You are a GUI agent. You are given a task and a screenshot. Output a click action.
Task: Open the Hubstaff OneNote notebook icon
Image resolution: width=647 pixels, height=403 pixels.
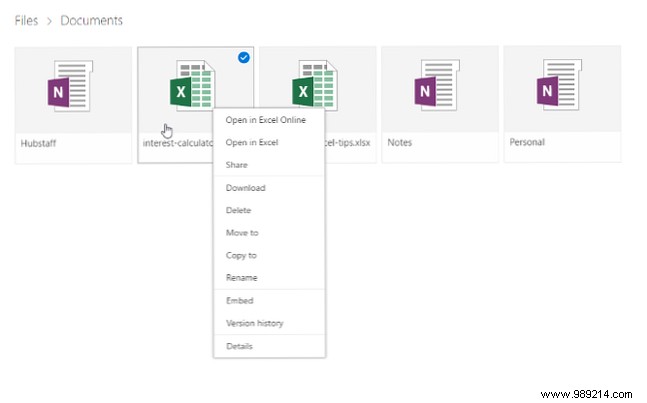(70, 86)
